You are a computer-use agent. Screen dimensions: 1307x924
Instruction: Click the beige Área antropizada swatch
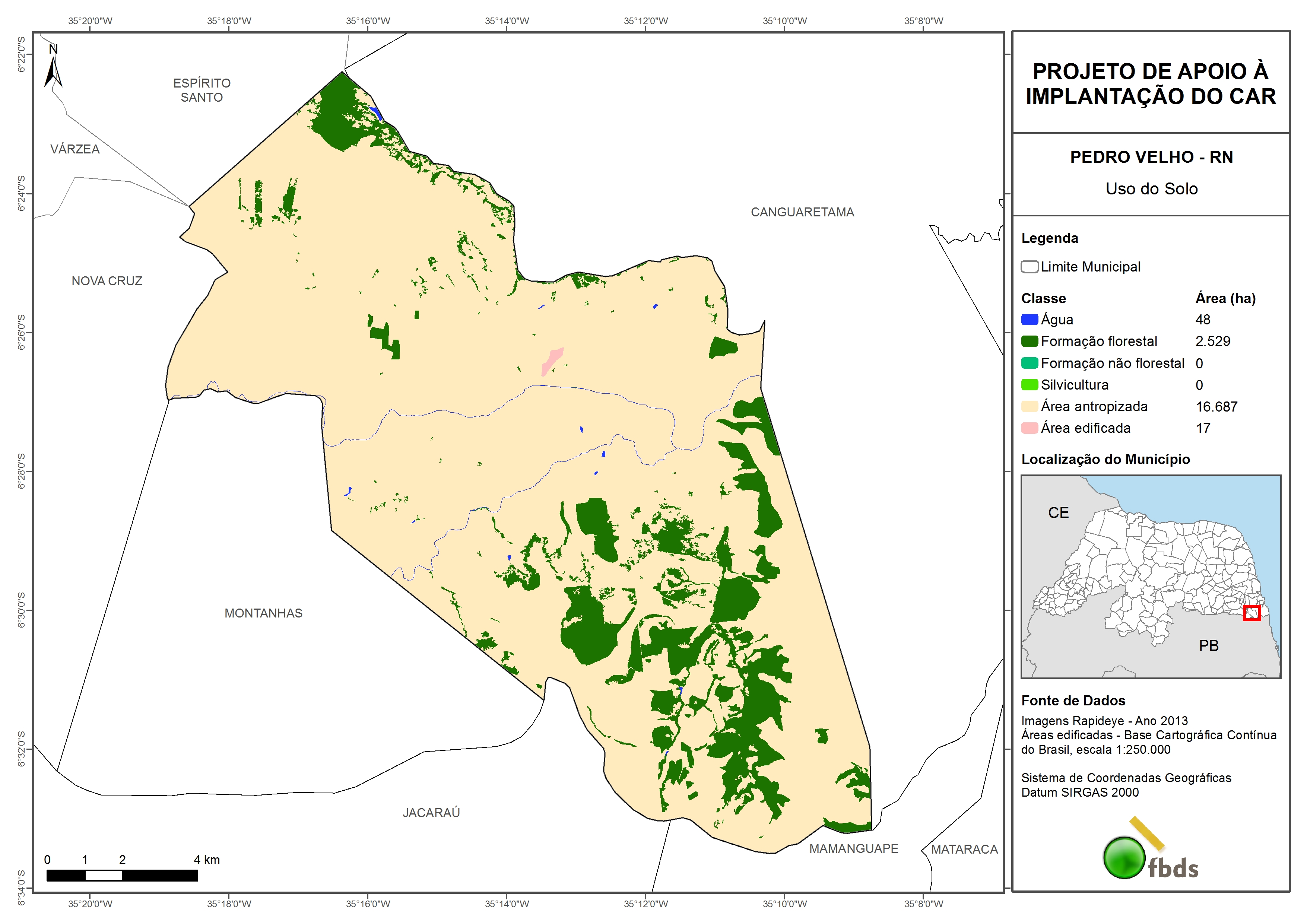point(1029,406)
